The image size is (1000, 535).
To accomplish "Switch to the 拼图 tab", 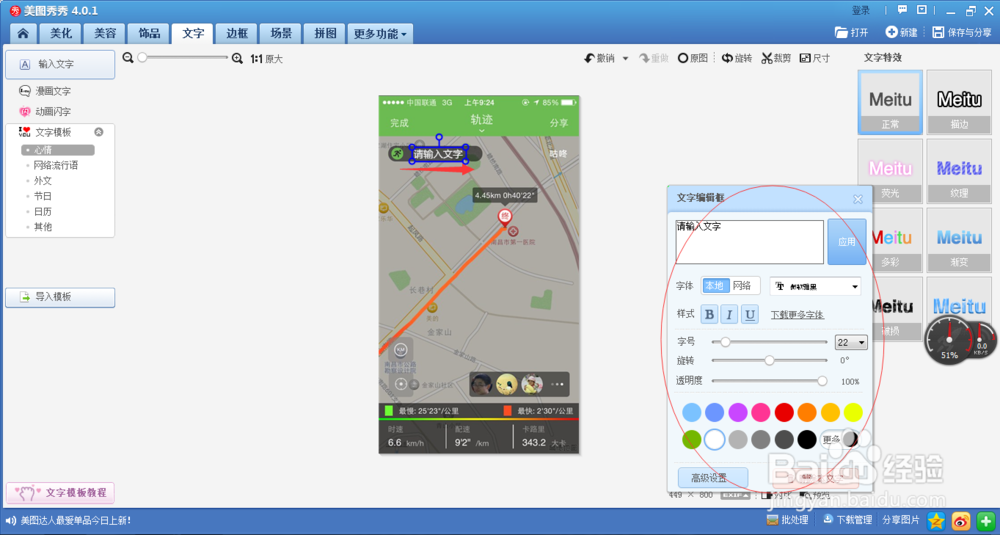I will pyautogui.click(x=325, y=34).
